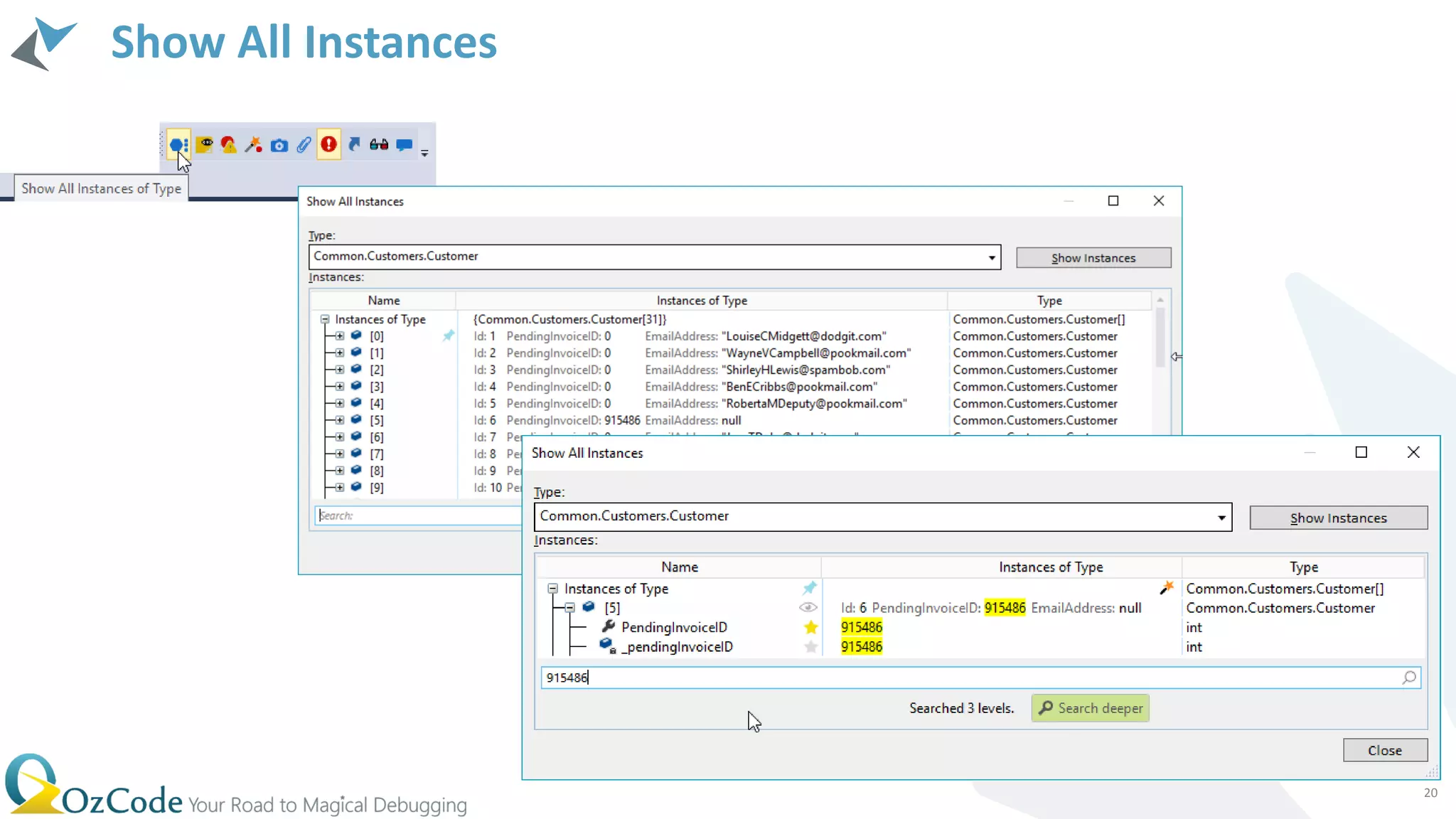Select row [9] in back window tree

[377, 488]
